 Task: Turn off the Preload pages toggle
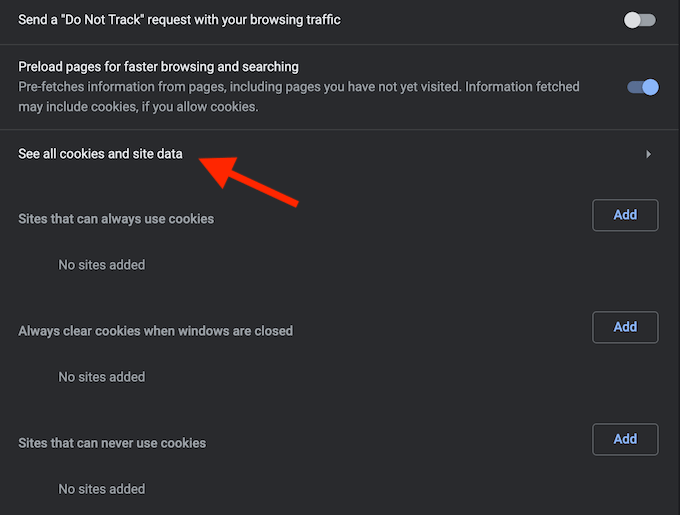tap(642, 87)
